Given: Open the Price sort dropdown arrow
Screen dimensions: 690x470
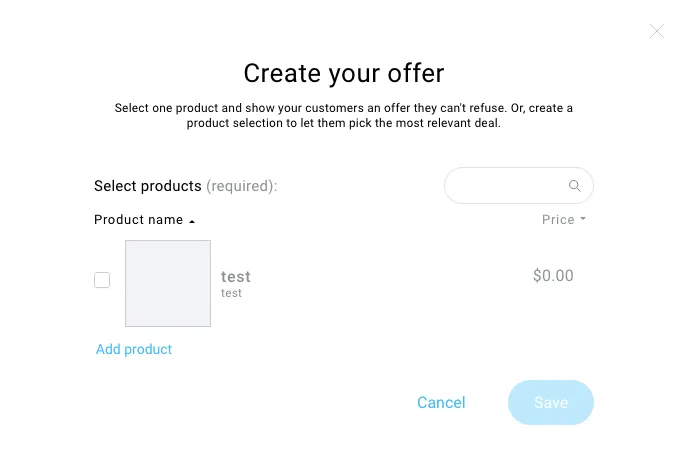Looking at the screenshot, I should pyautogui.click(x=583, y=218).
